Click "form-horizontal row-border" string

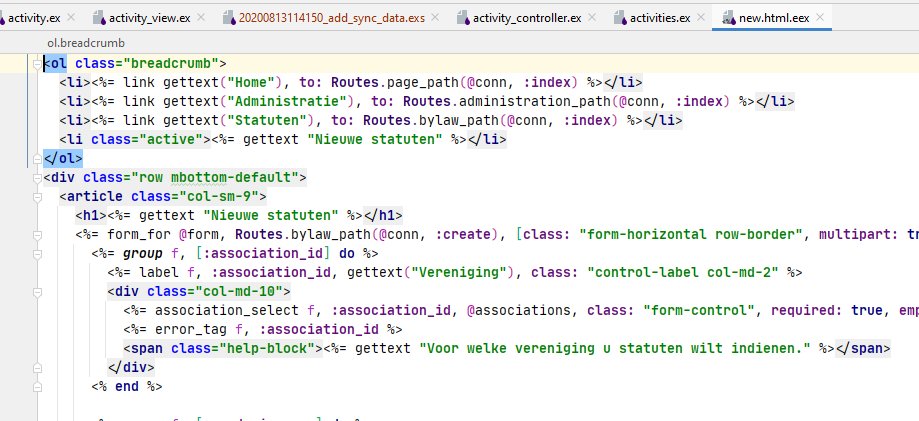(691, 235)
